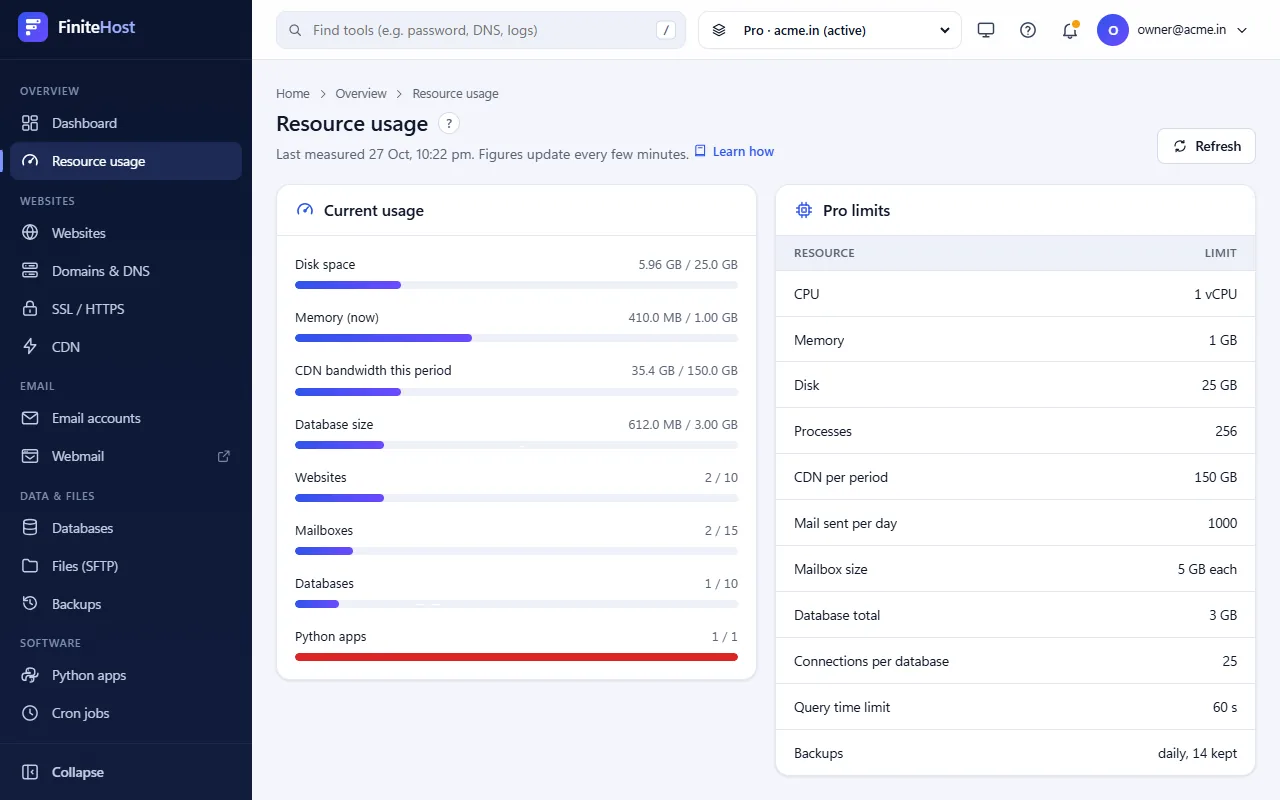Select Resource usage sidebar item

126,161
